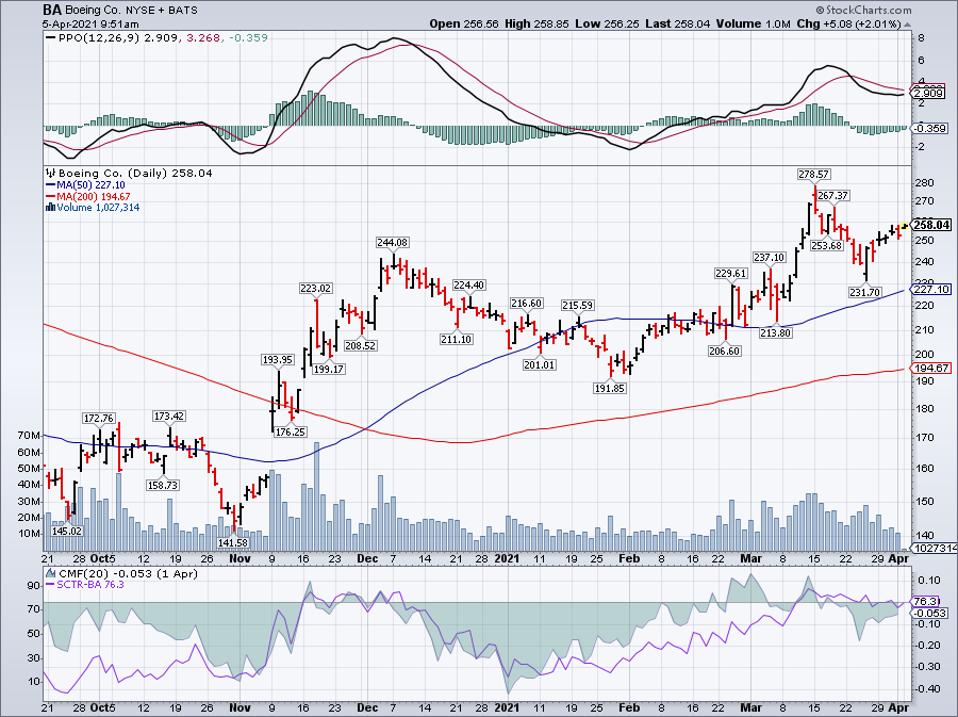
Task: Click the bar icon beside Volume 1,027,314
Action: click(x=51, y=208)
